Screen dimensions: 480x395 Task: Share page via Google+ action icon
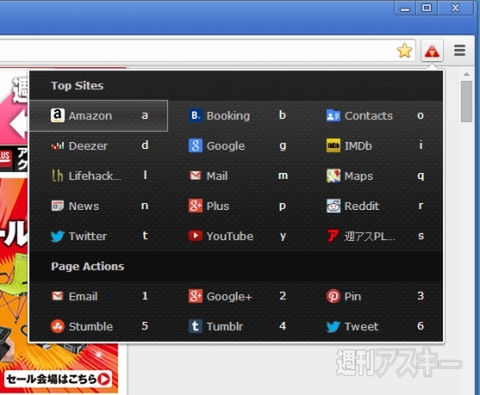coord(195,296)
